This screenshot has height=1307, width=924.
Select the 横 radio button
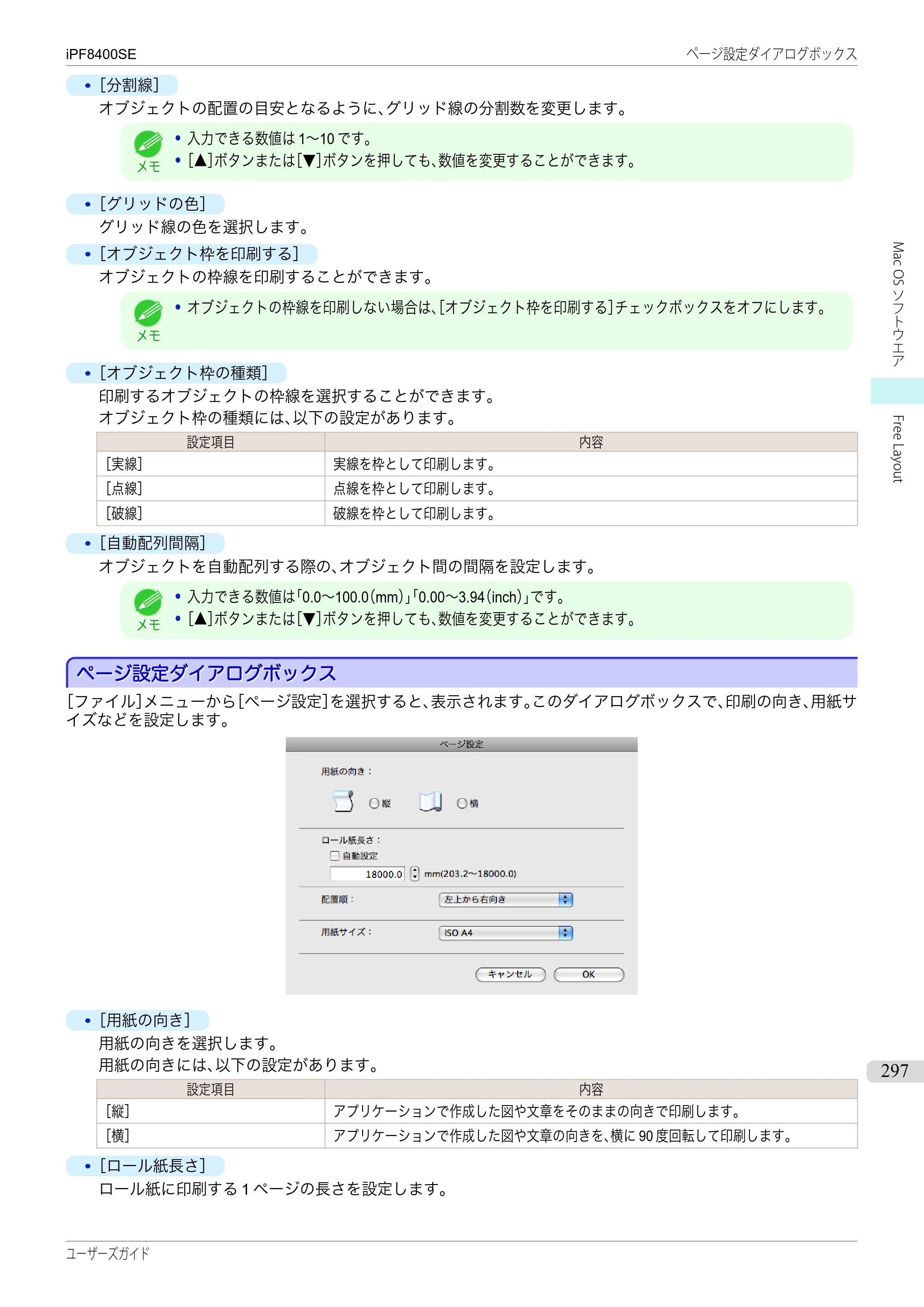(x=462, y=803)
